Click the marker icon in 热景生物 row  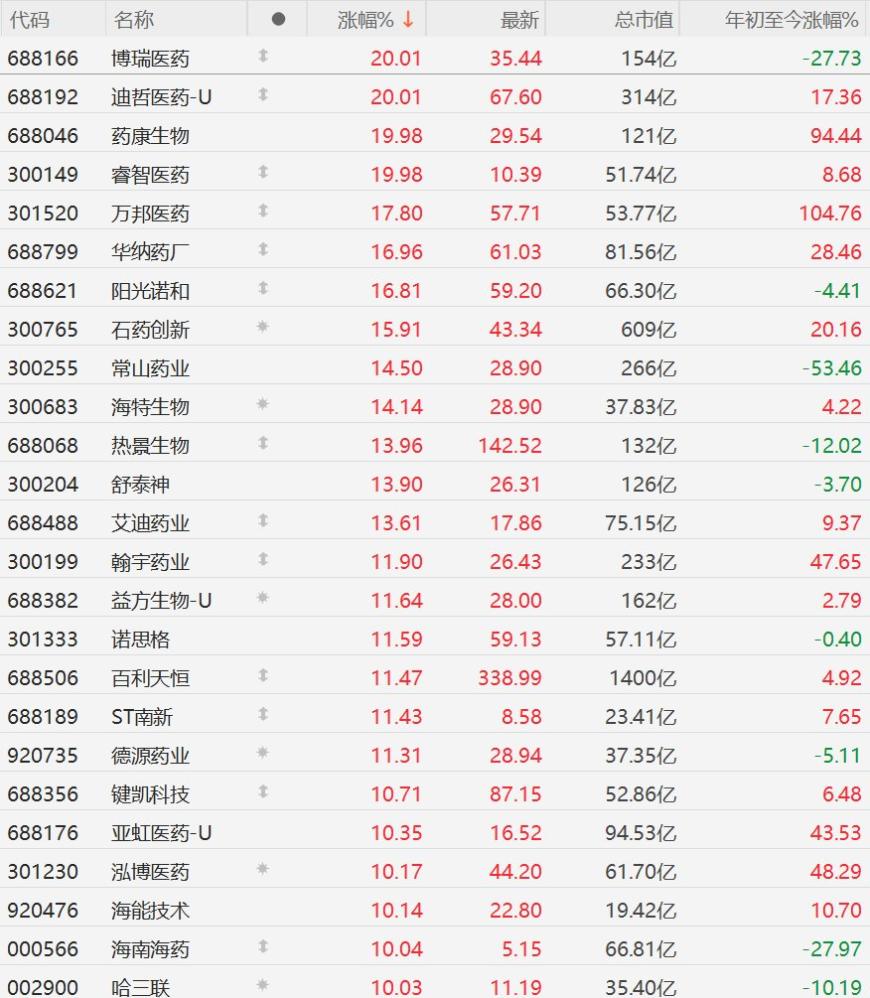[263, 443]
